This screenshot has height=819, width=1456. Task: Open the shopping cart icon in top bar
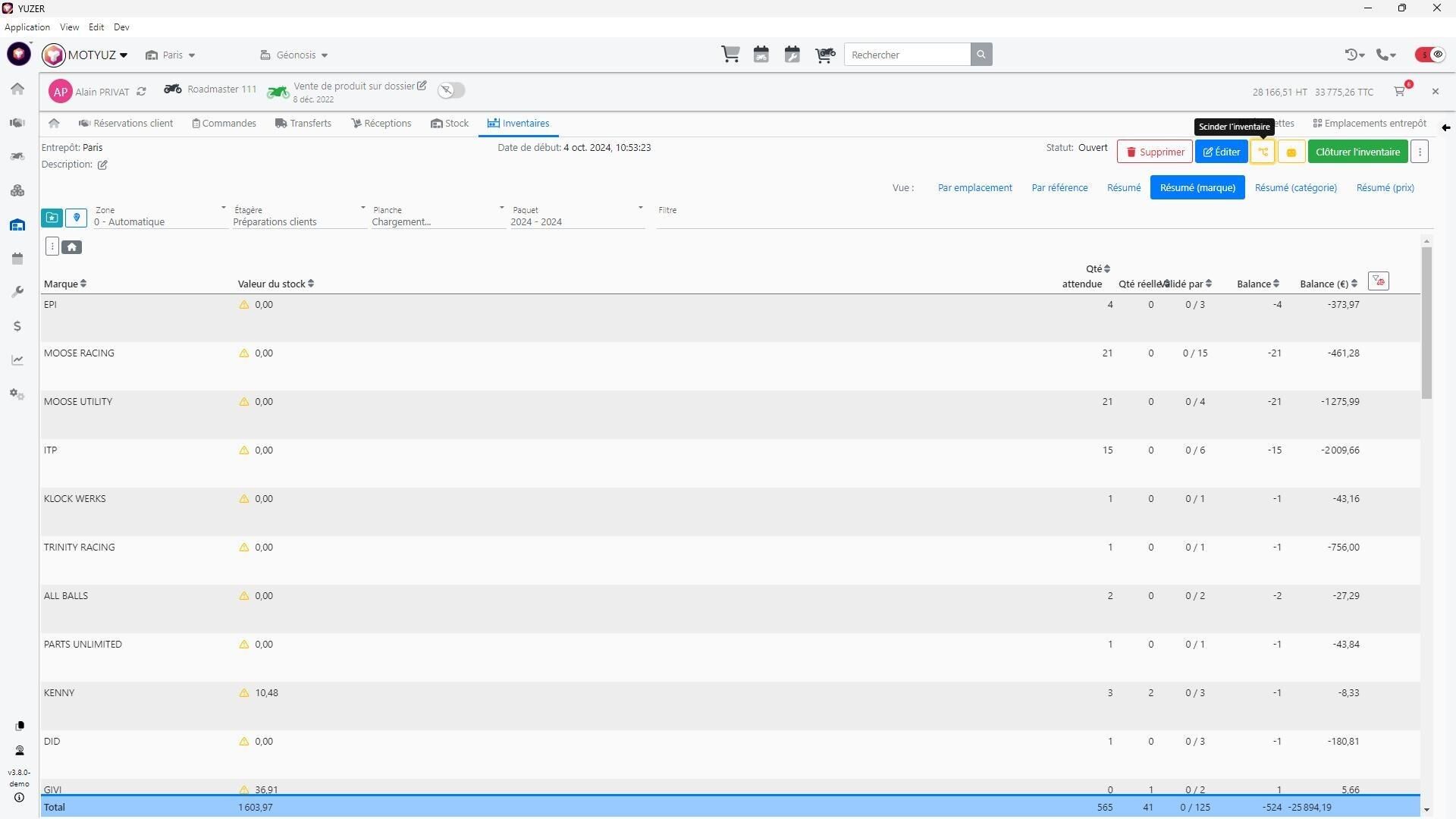(x=730, y=55)
